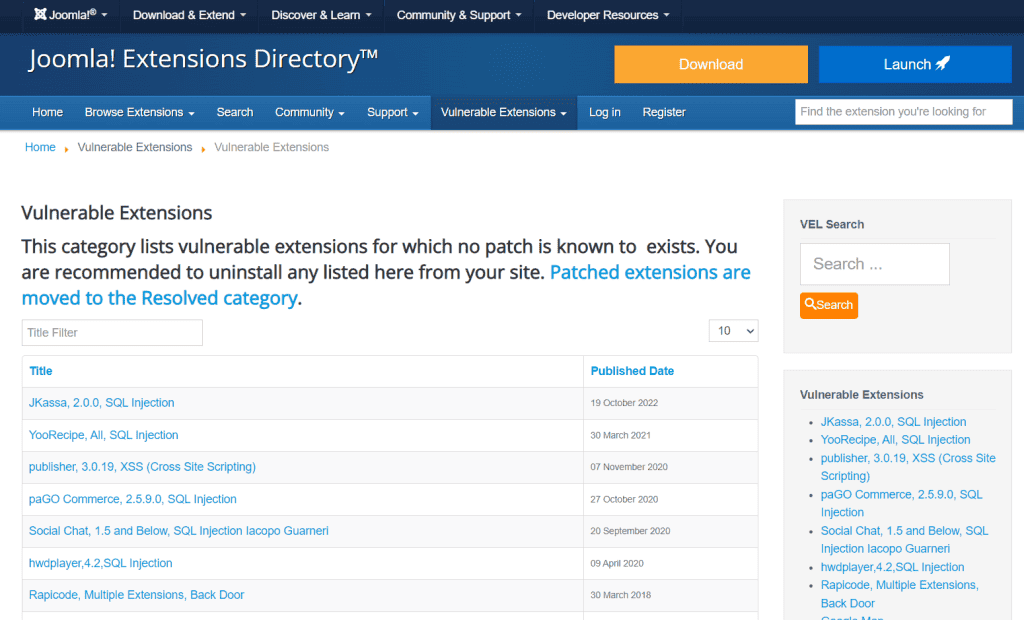Open hwdplayer link in sidebar list

click(x=892, y=568)
